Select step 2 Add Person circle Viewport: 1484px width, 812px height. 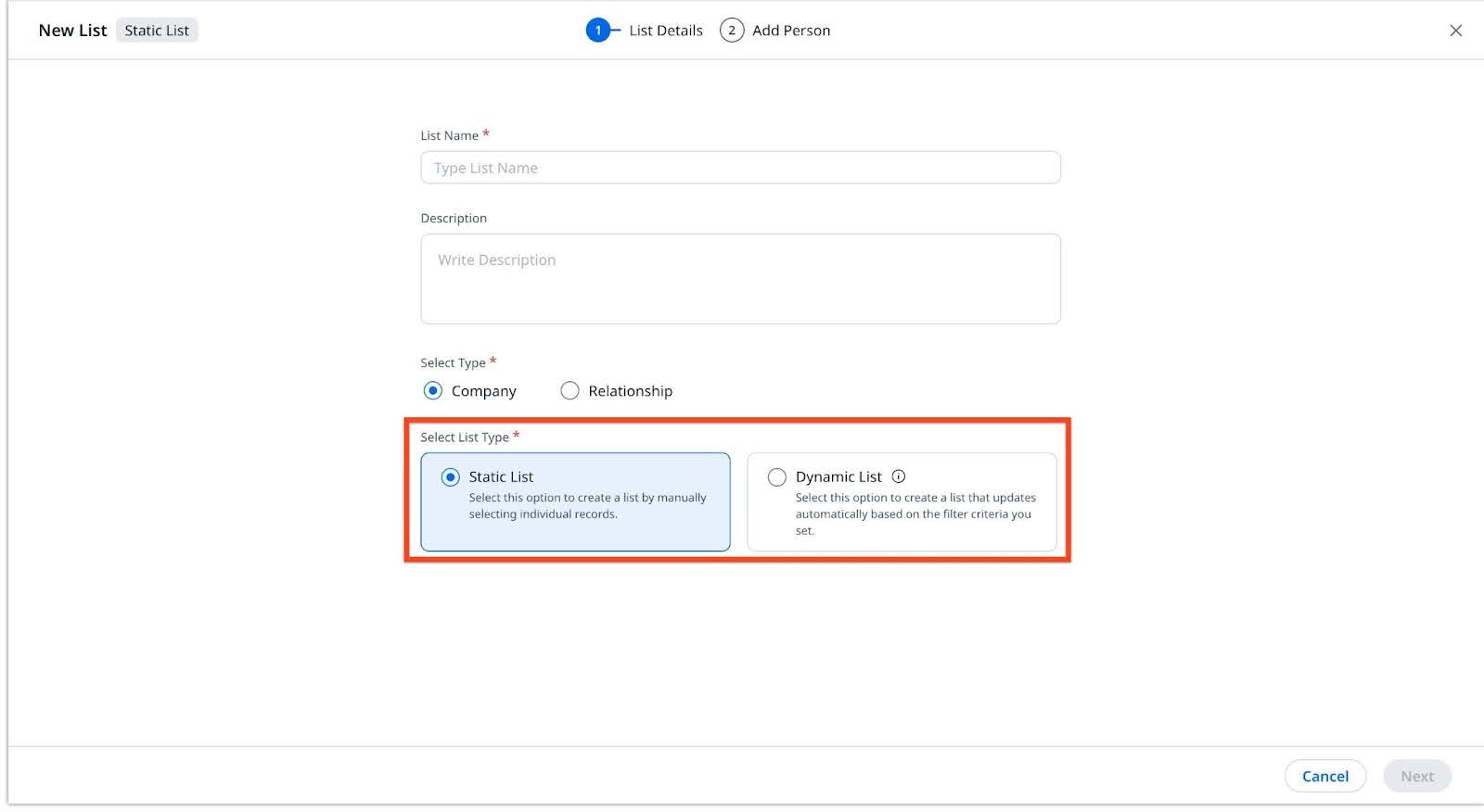[x=732, y=31]
